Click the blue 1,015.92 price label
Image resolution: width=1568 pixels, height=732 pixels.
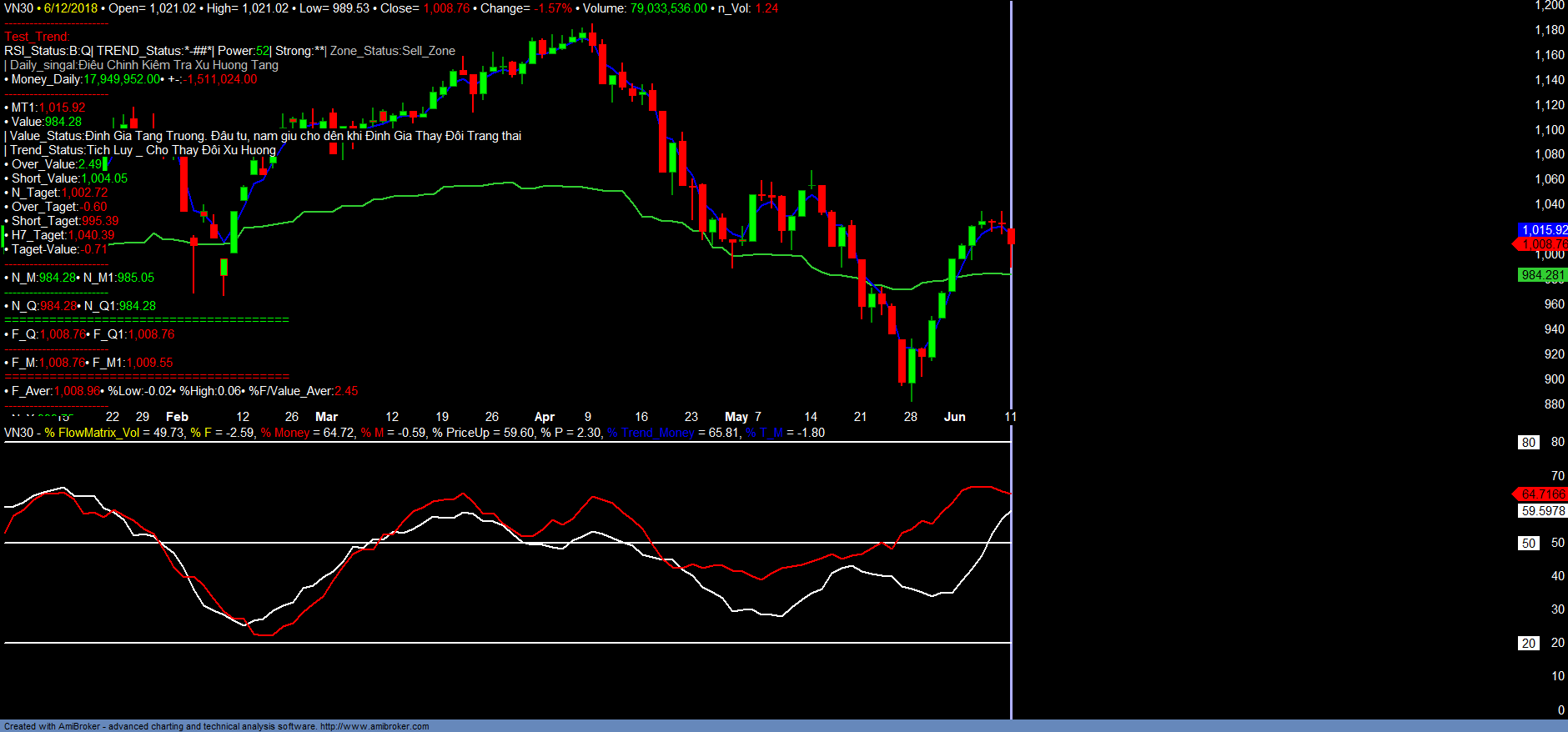pyautogui.click(x=1542, y=230)
